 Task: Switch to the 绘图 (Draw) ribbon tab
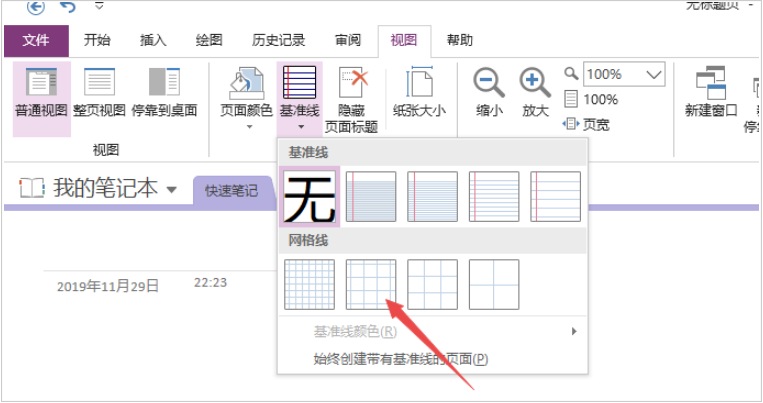point(209,41)
